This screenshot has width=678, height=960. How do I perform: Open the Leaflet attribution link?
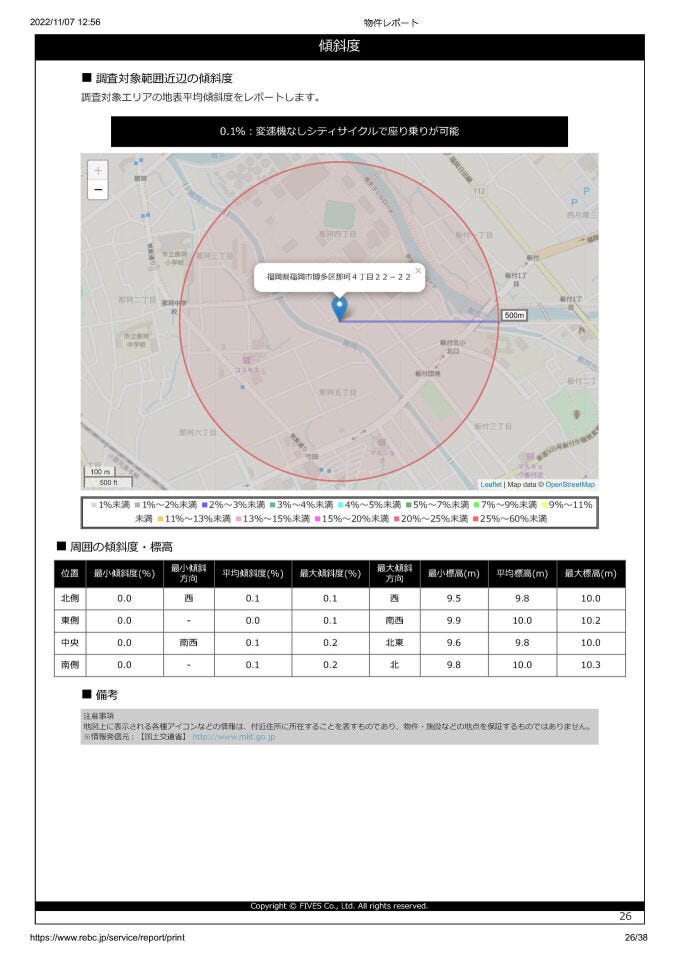(x=491, y=484)
